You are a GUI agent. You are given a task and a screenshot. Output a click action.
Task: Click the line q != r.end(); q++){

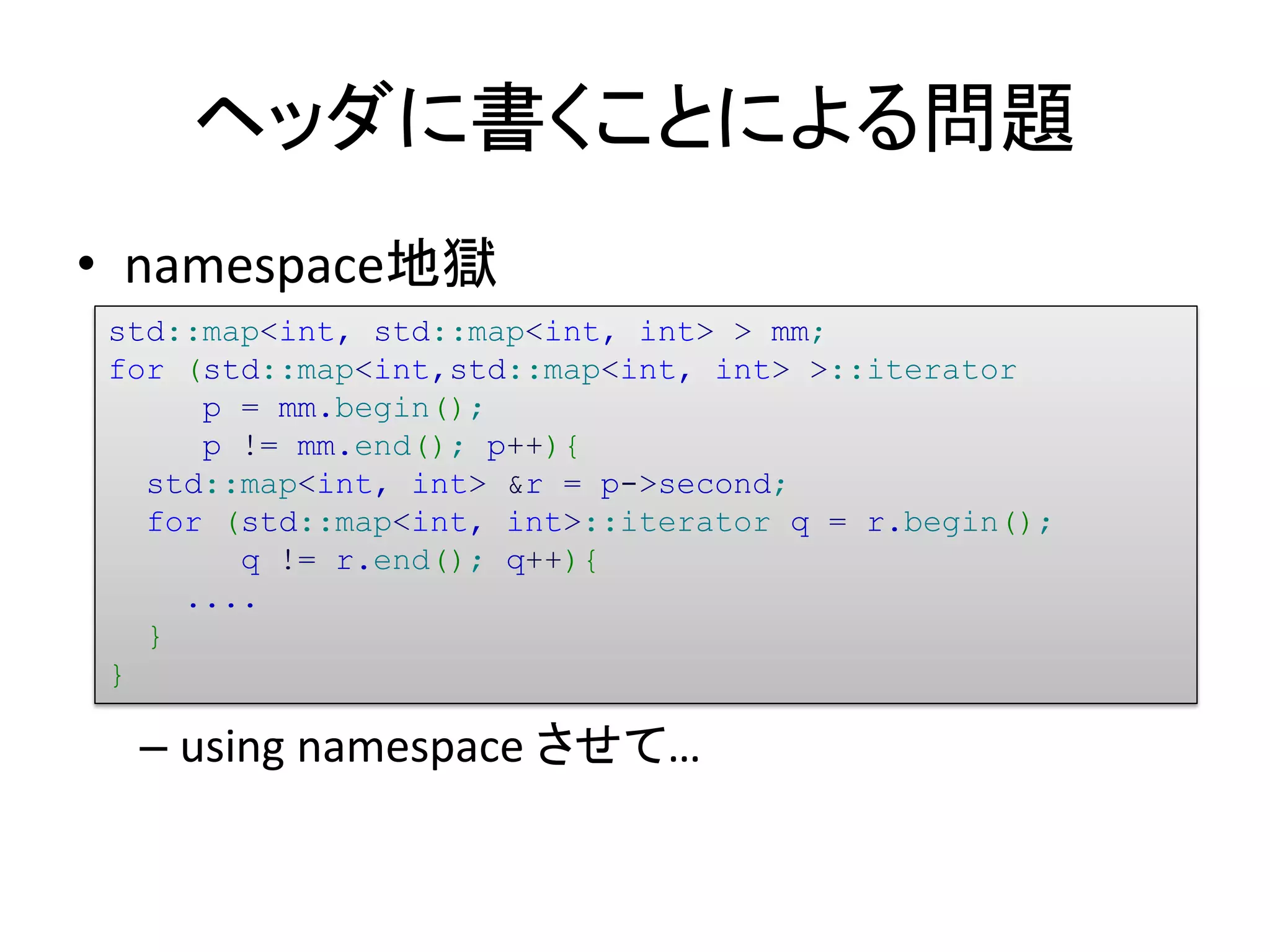(419, 562)
